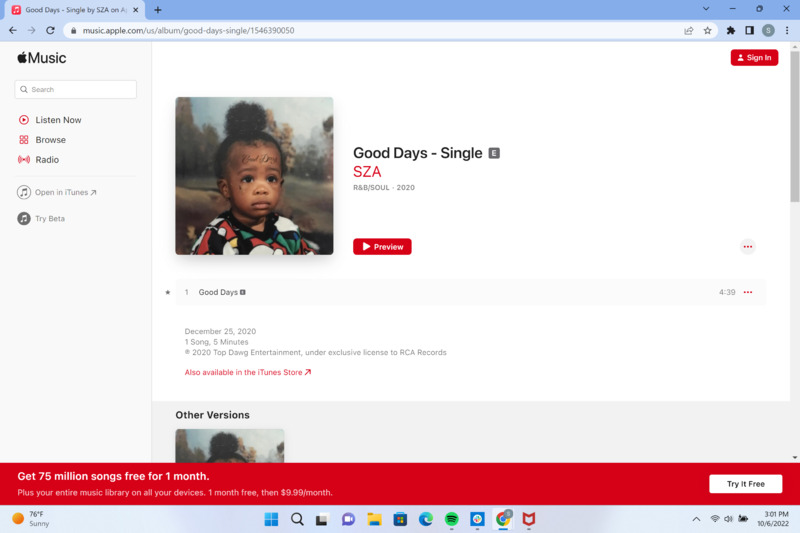Viewport: 800px width, 533px height.
Task: Click the Apple Music logo
Action: 41,58
